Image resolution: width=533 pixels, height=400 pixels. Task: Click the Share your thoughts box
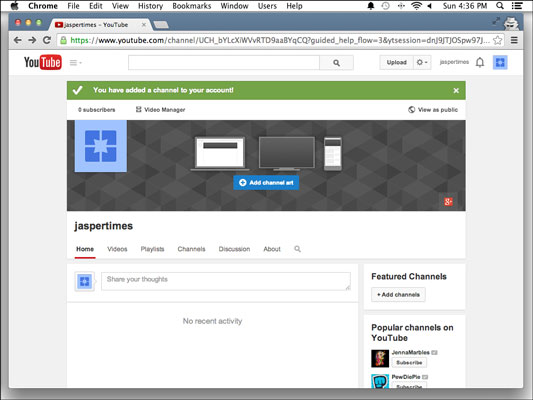(x=226, y=281)
